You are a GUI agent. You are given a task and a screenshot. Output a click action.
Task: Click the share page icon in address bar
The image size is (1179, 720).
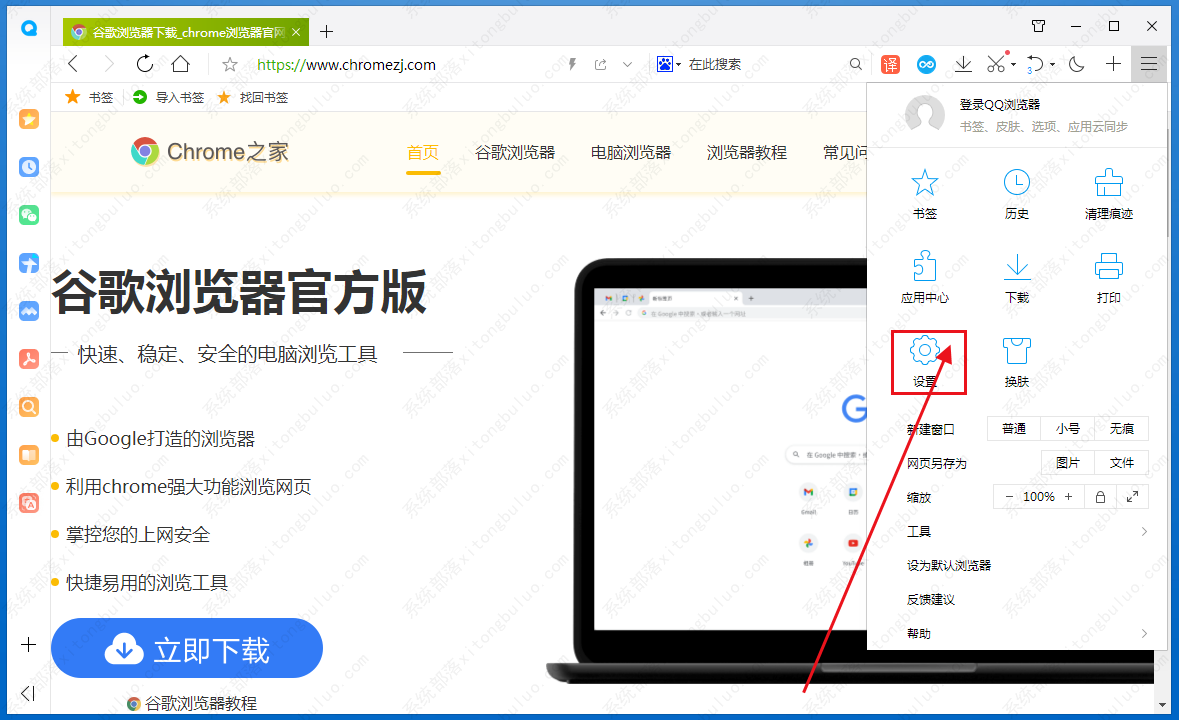pyautogui.click(x=600, y=65)
